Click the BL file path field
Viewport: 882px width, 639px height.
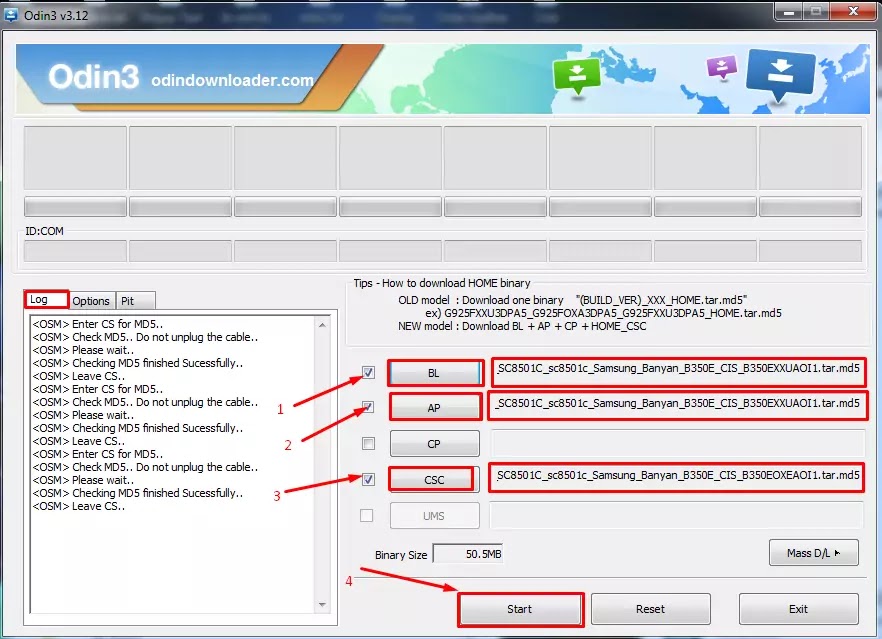(678, 372)
